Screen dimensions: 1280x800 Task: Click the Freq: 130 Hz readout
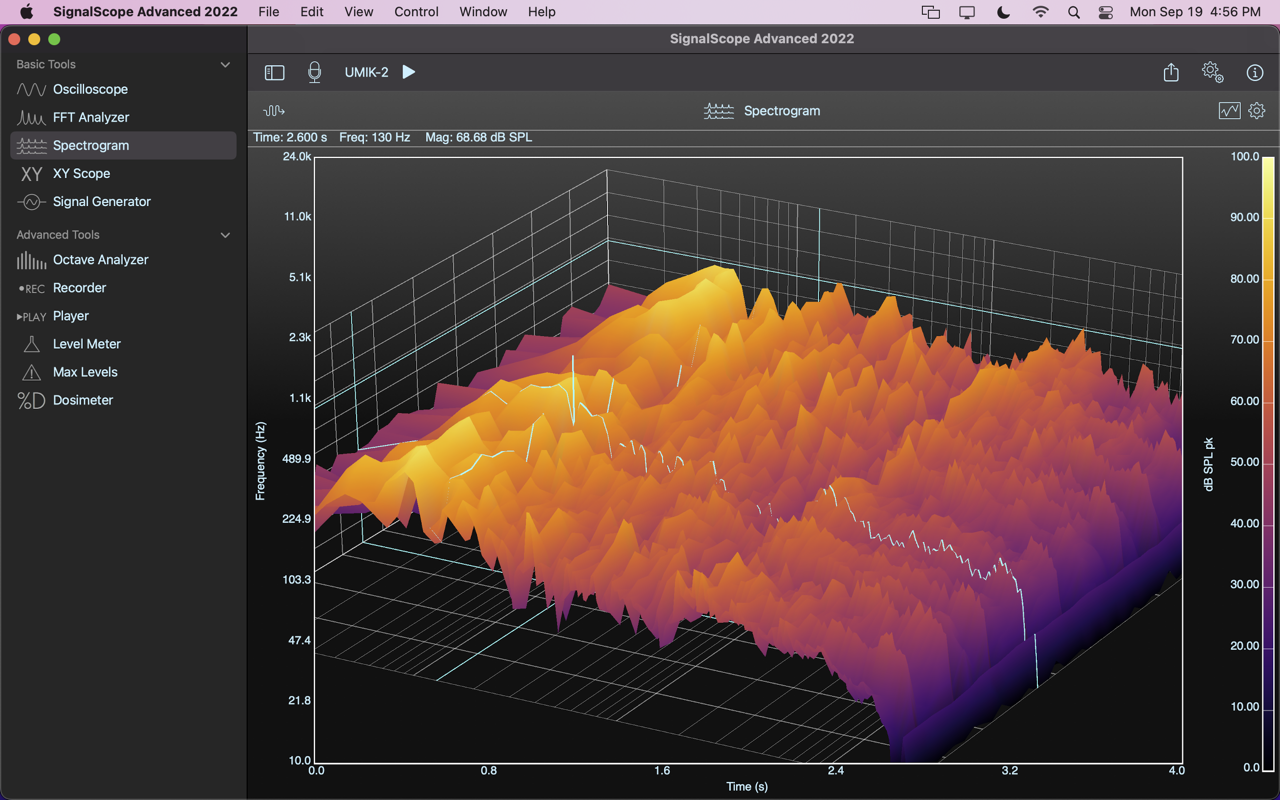tap(375, 137)
